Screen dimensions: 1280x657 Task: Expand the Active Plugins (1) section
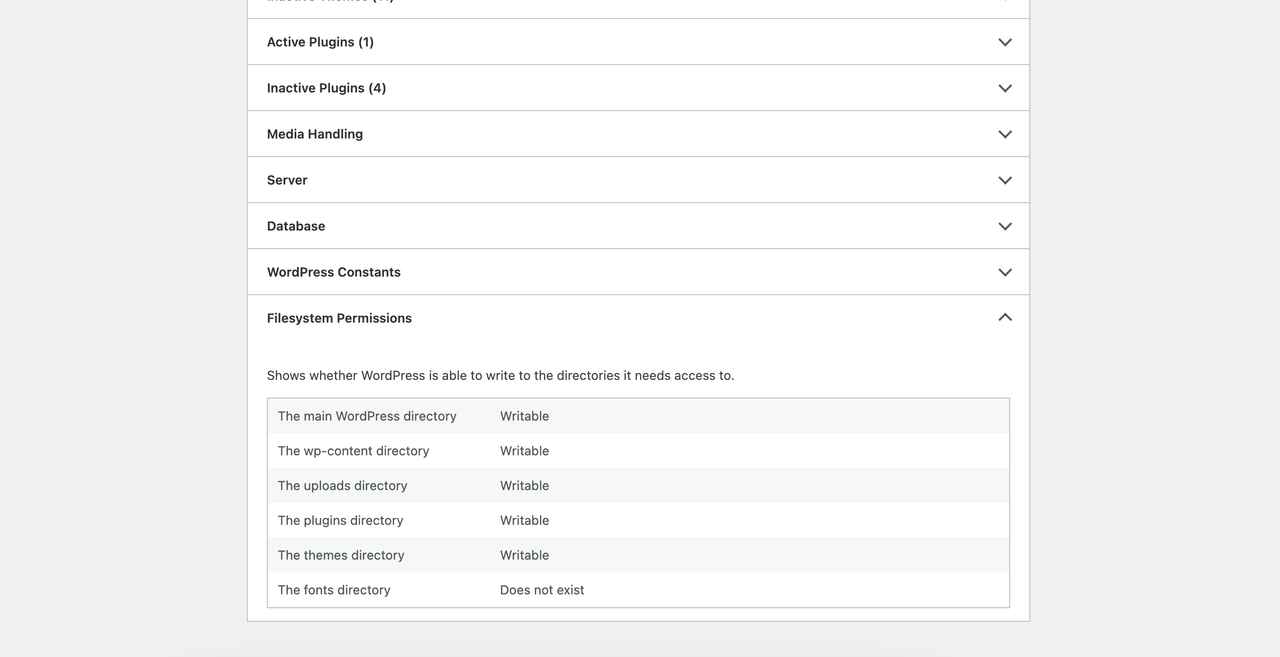pyautogui.click(x=638, y=42)
